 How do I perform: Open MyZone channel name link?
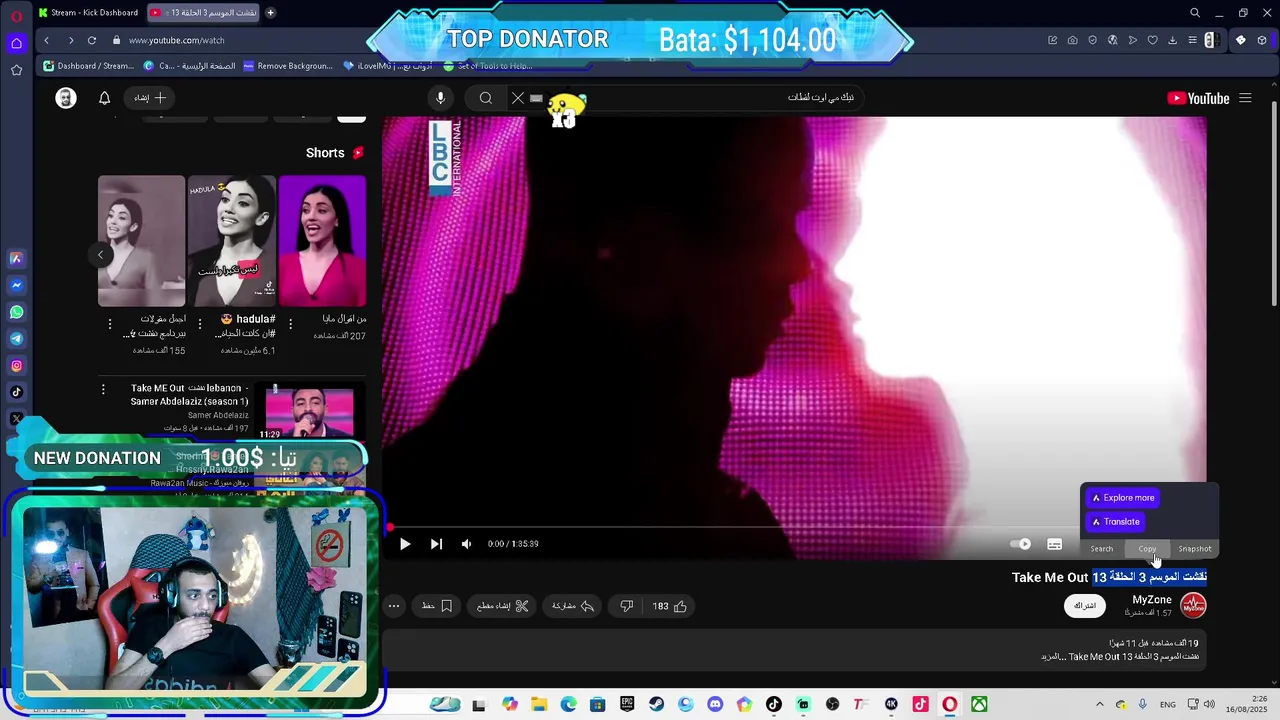pyautogui.click(x=1152, y=600)
